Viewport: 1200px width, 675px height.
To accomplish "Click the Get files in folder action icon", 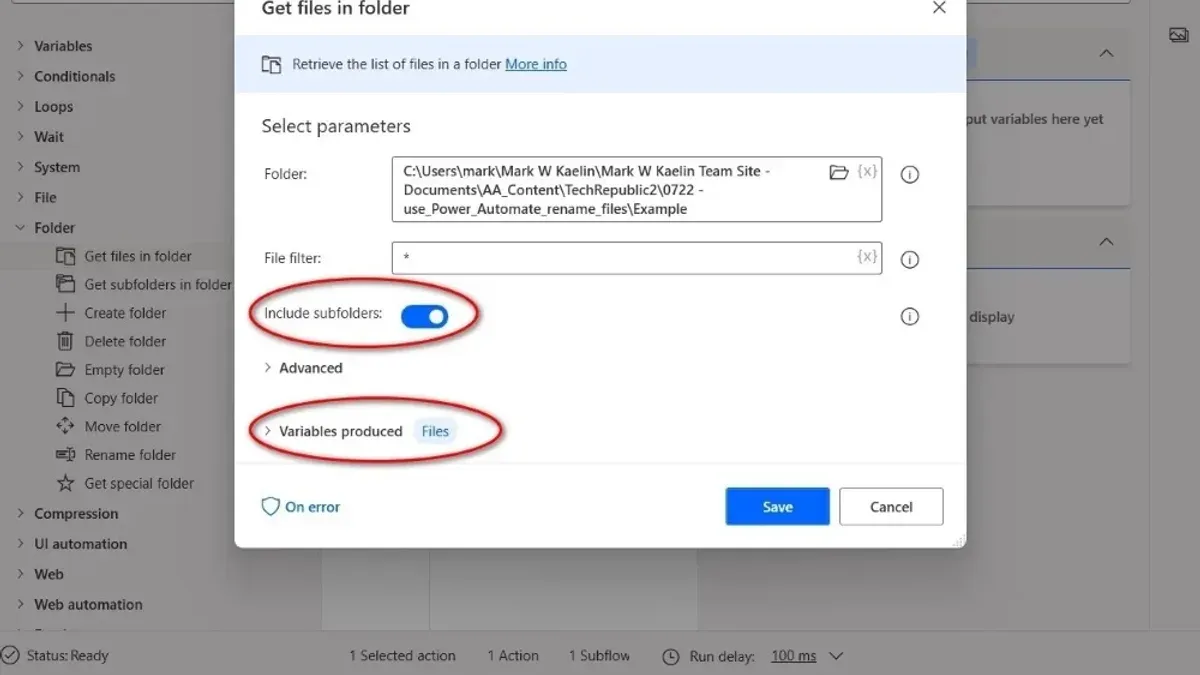I will (x=65, y=256).
